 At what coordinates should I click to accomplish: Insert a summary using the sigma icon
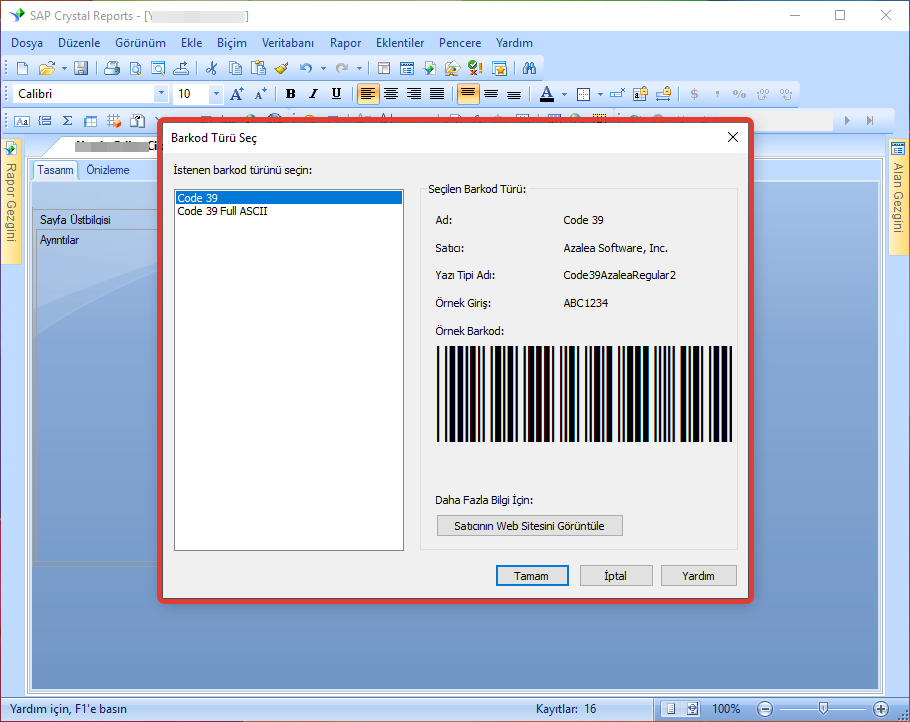(x=67, y=121)
